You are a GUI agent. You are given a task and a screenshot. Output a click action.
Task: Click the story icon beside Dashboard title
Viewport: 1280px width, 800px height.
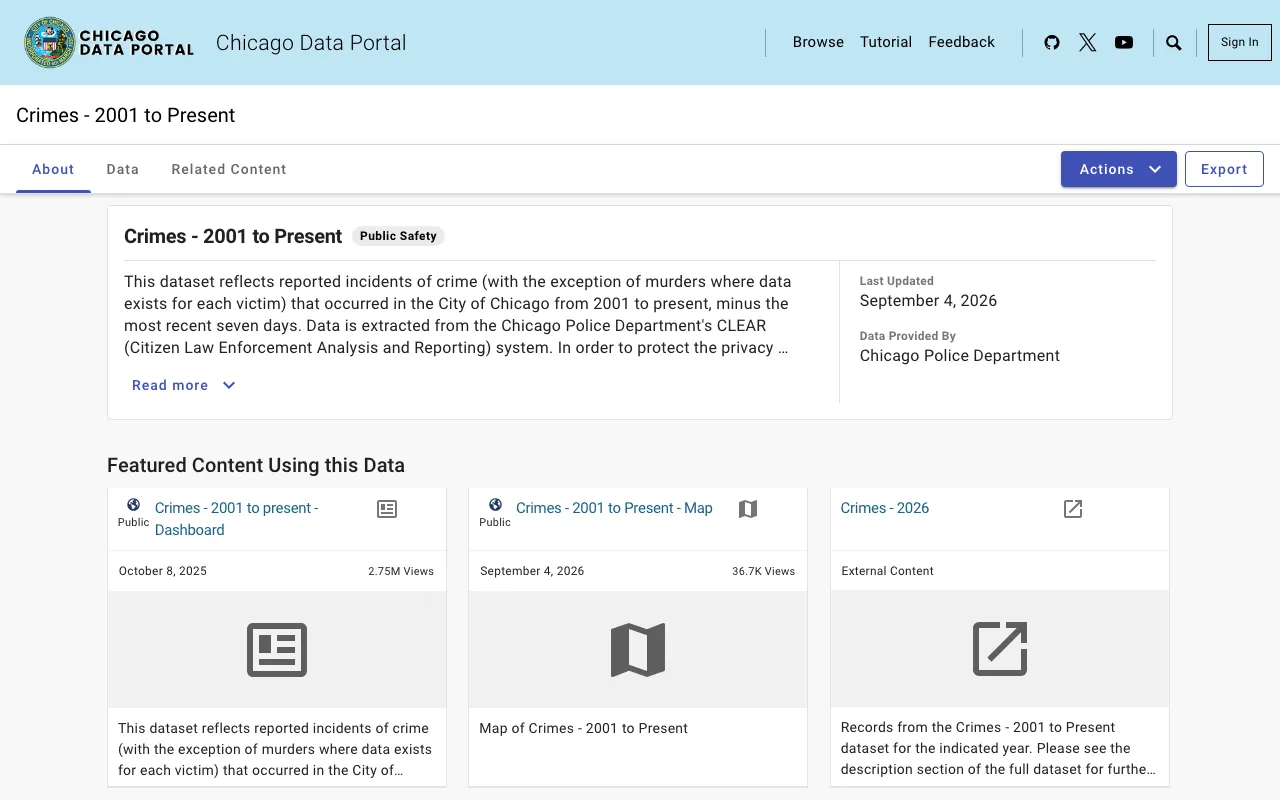[x=387, y=509]
